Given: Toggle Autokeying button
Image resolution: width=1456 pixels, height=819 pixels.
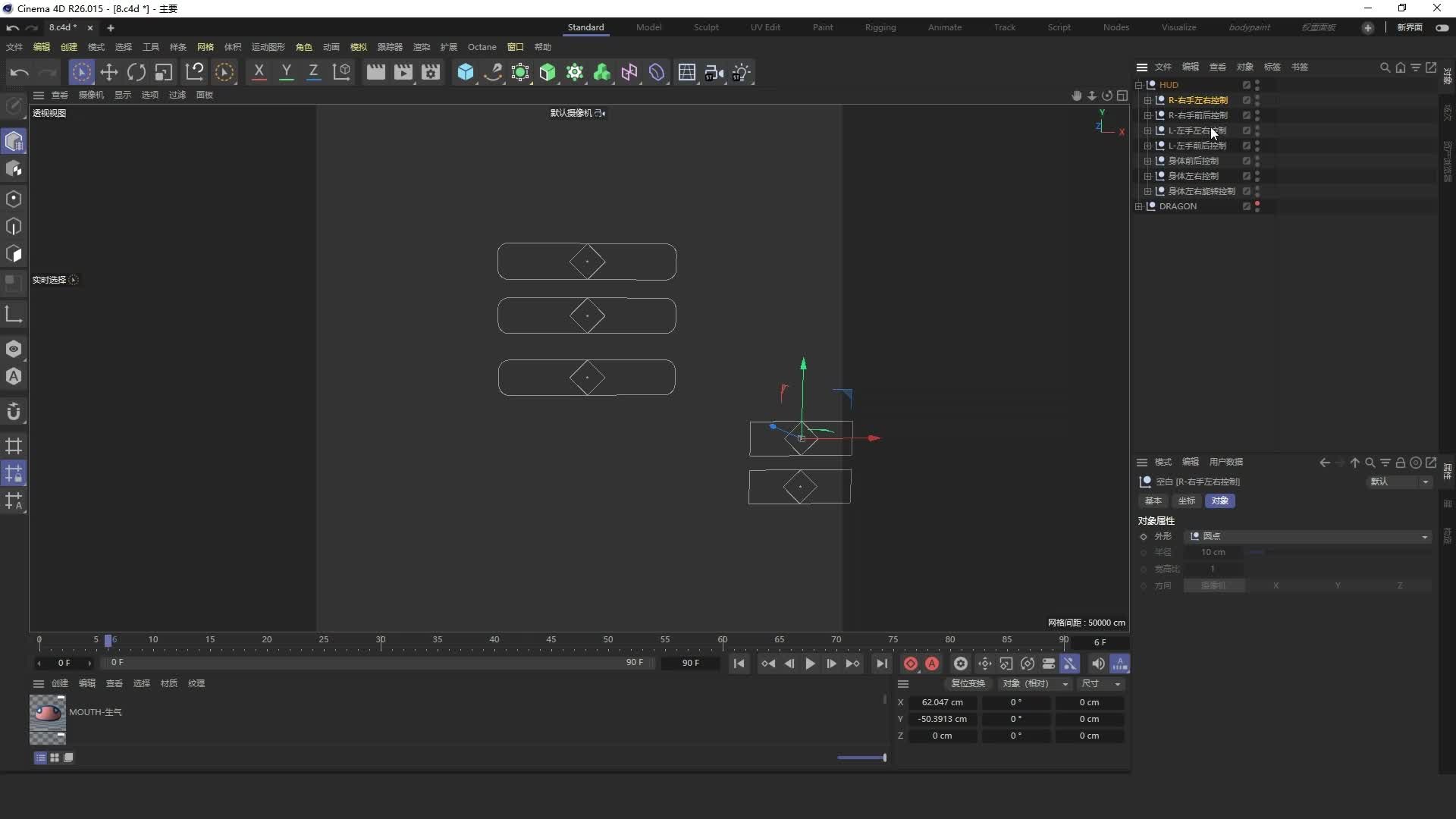Looking at the screenshot, I should (932, 664).
